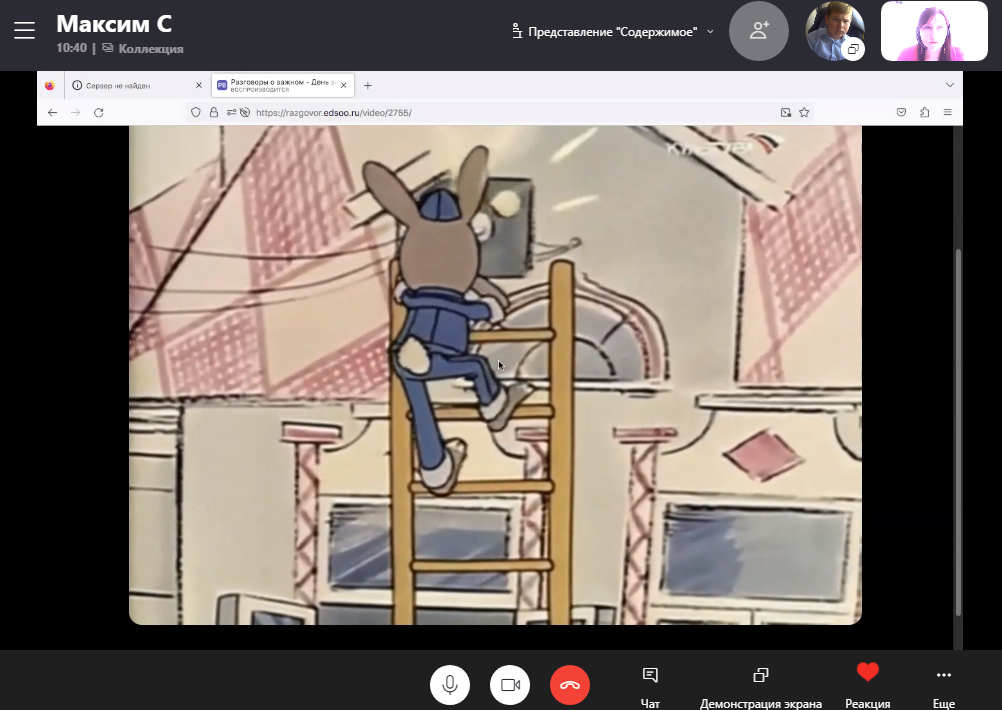Screen dimensions: 1002x710
Task: Click the cartoon video player
Action: coord(495,375)
